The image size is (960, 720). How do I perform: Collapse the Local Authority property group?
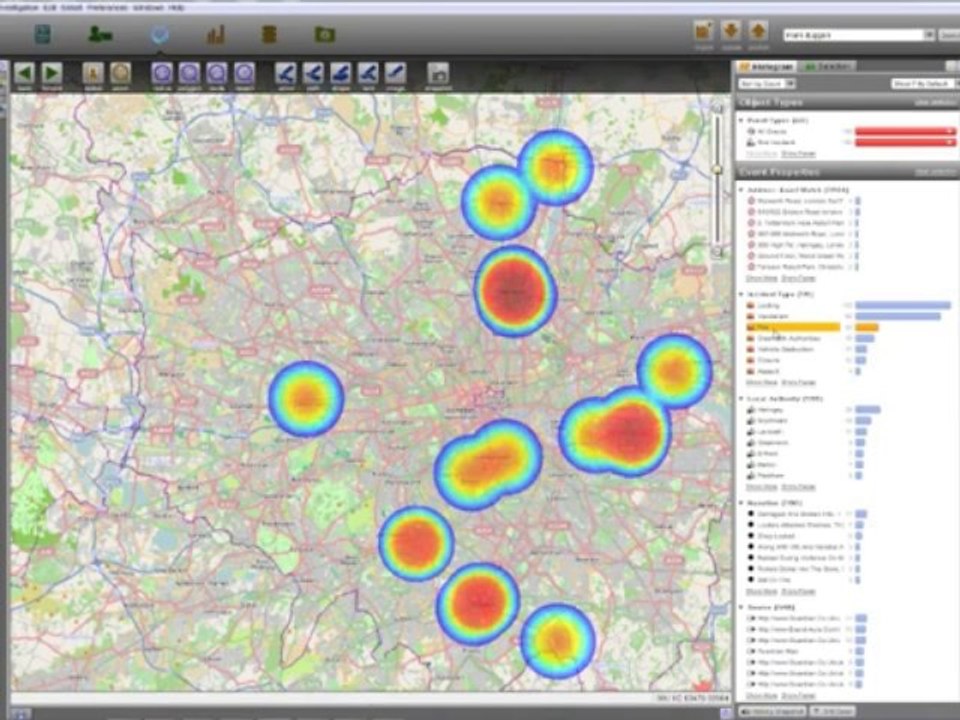741,398
